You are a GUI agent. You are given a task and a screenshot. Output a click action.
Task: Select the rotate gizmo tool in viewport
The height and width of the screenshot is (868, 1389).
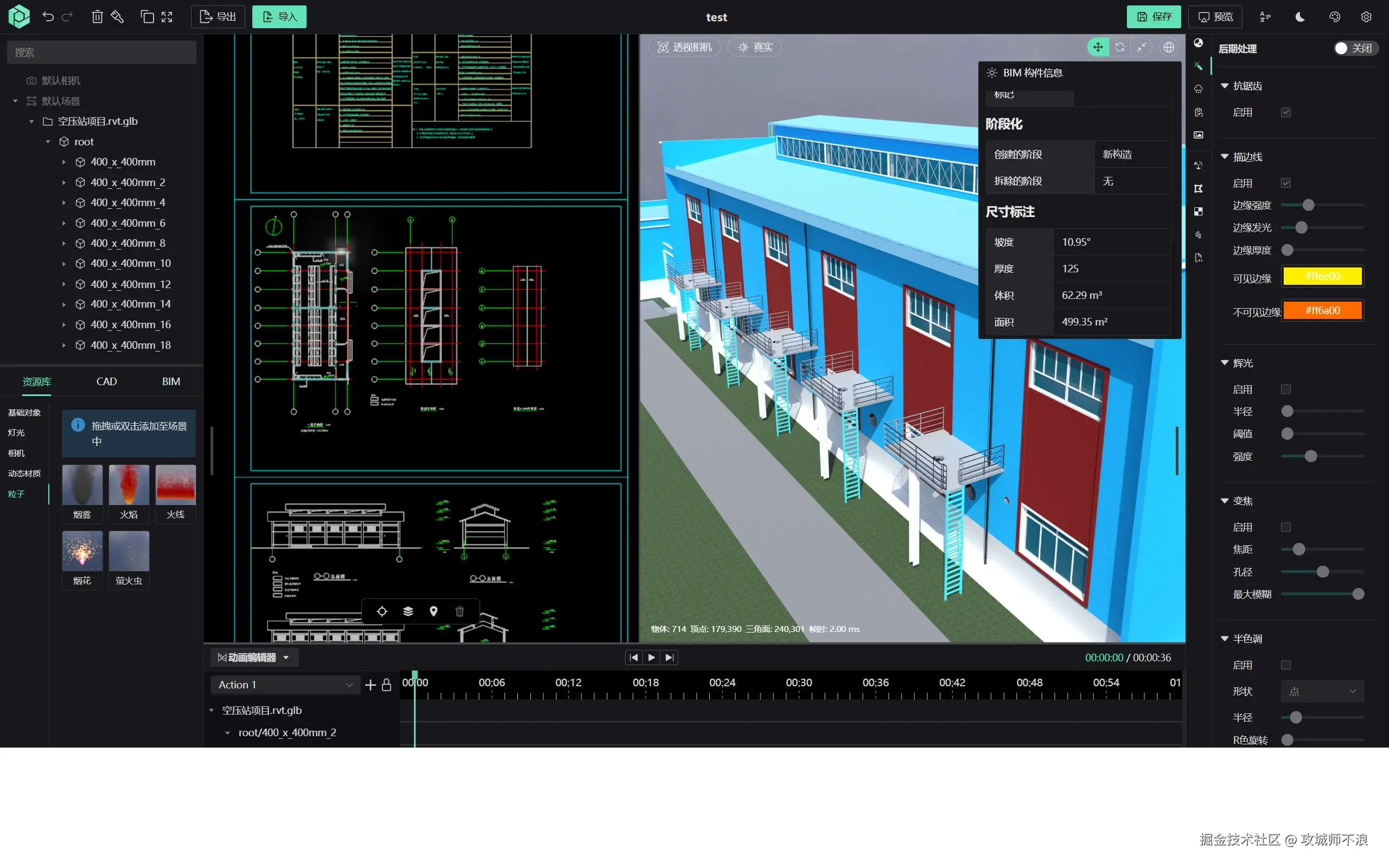coord(1120,47)
